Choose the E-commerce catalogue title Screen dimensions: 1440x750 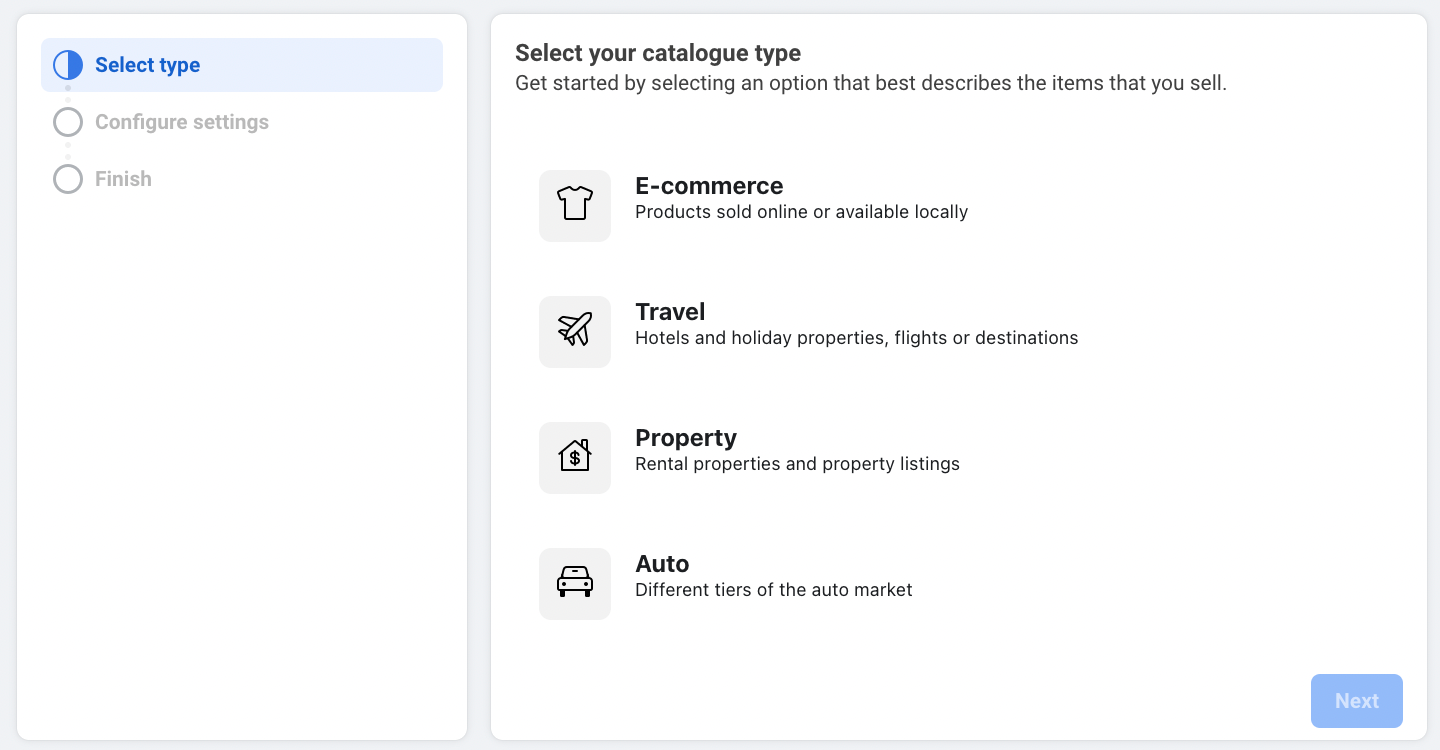coord(709,186)
